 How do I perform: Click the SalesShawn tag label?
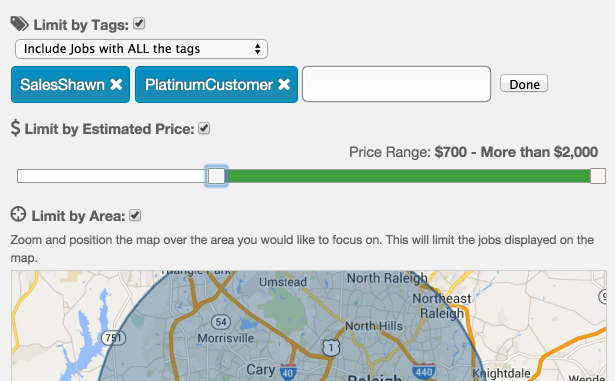(x=62, y=85)
